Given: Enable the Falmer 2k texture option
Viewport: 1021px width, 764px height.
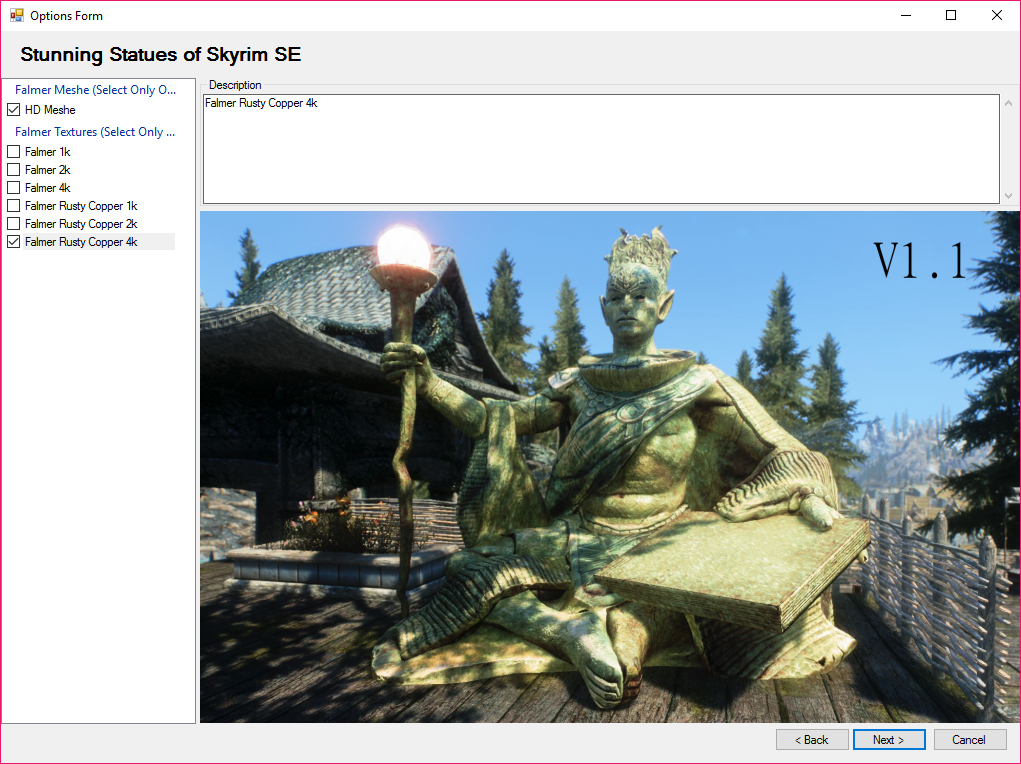Looking at the screenshot, I should (14, 170).
